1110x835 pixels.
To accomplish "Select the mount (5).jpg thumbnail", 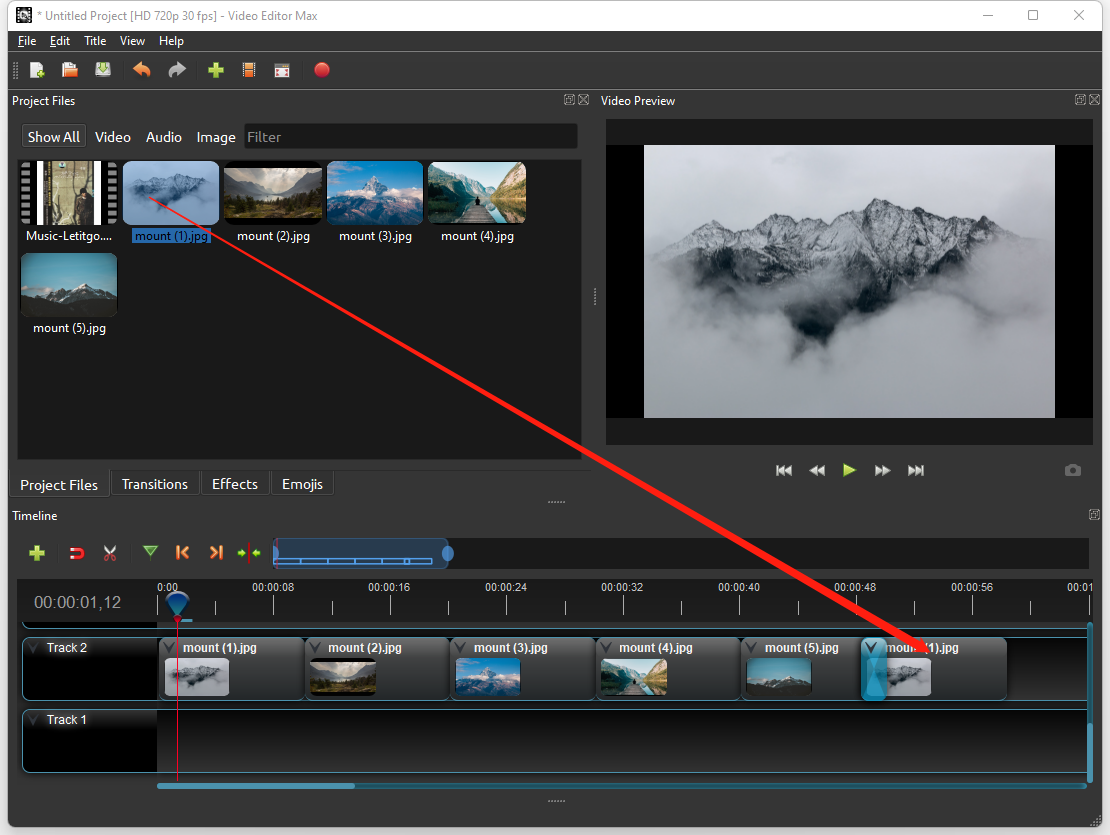I will pyautogui.click(x=68, y=285).
